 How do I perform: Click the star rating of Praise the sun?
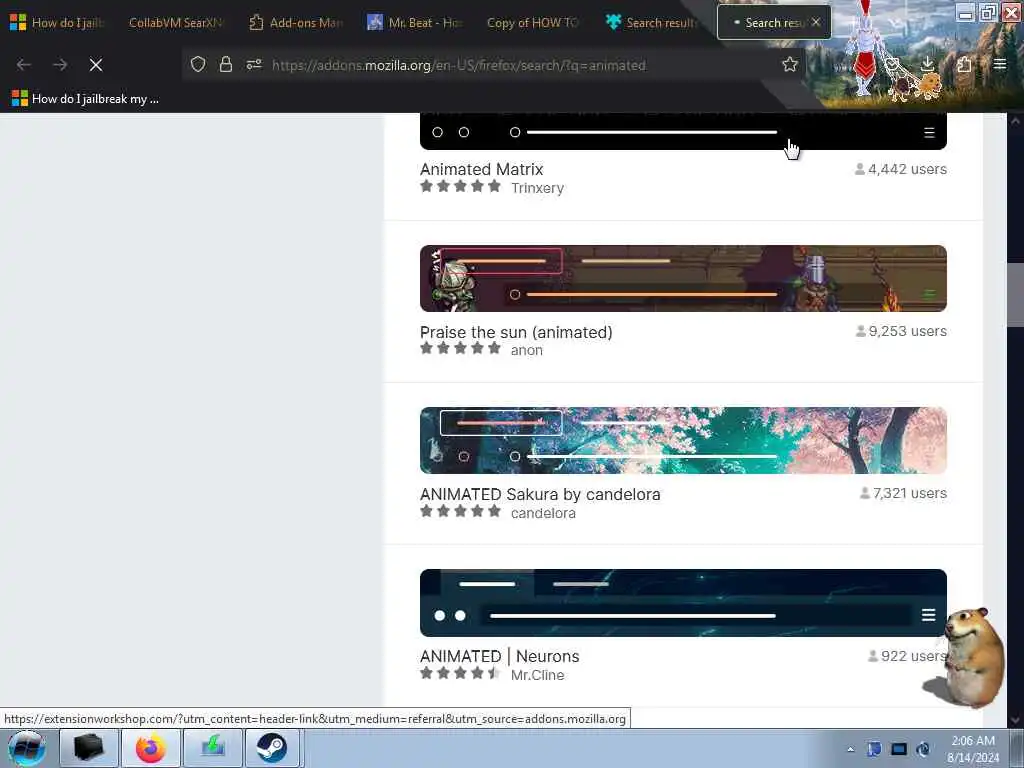(x=460, y=349)
